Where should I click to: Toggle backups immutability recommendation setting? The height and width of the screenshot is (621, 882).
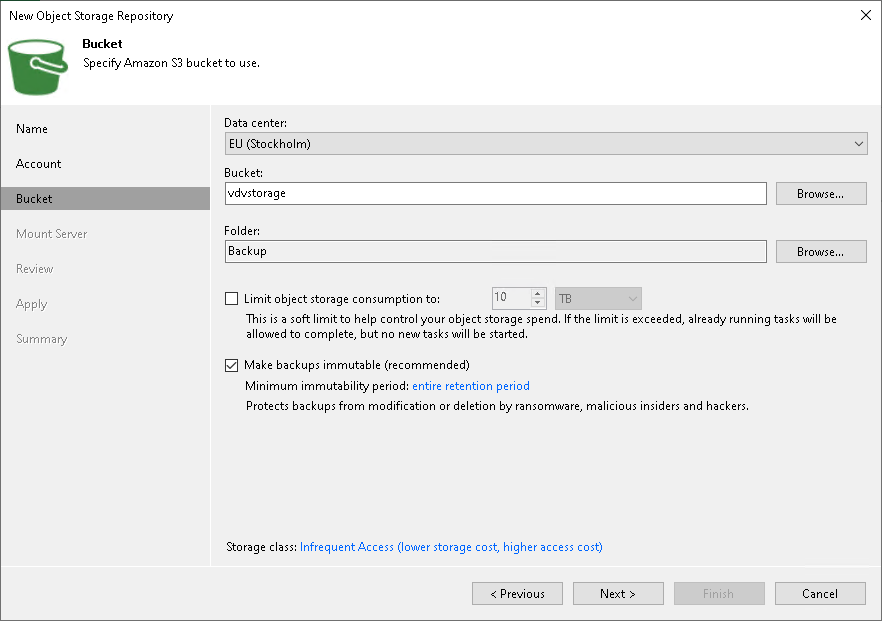[x=231, y=365]
